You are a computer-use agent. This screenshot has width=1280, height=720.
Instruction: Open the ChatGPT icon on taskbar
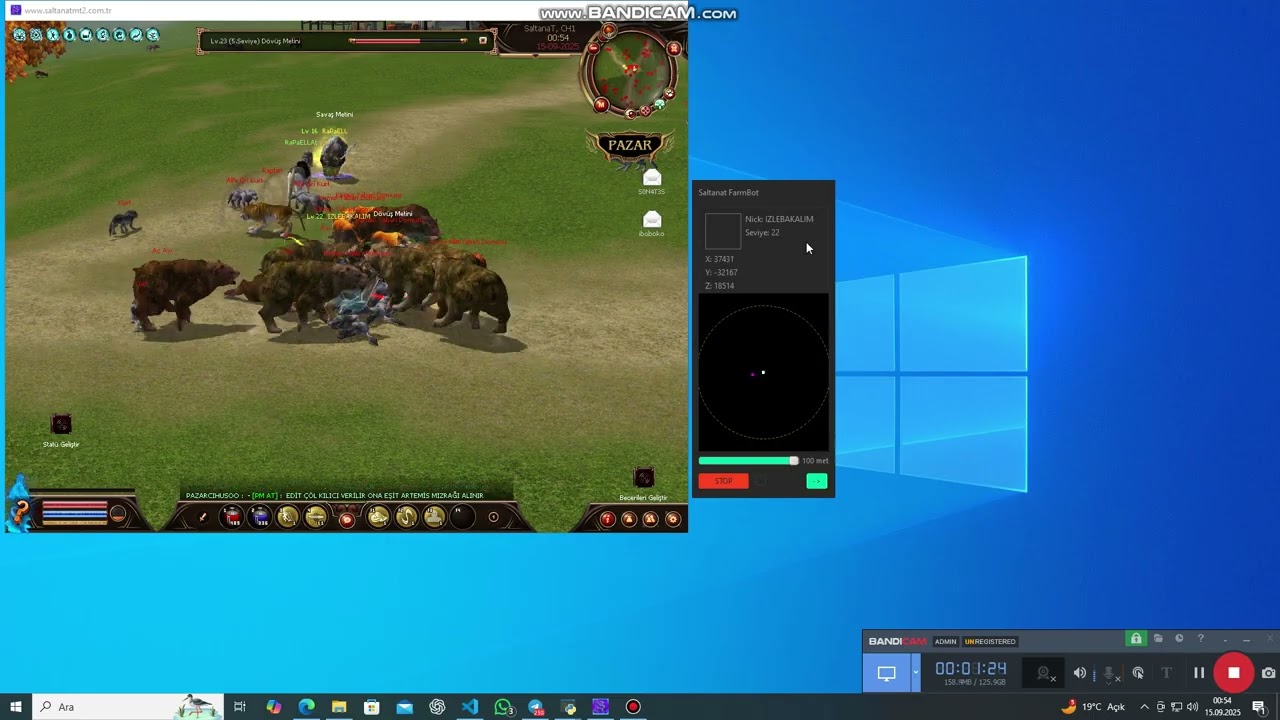click(437, 707)
